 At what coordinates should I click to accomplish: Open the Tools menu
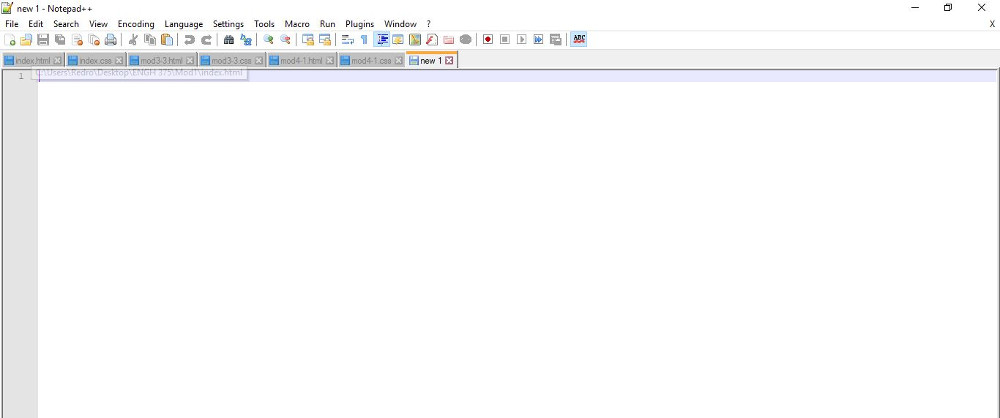point(264,24)
